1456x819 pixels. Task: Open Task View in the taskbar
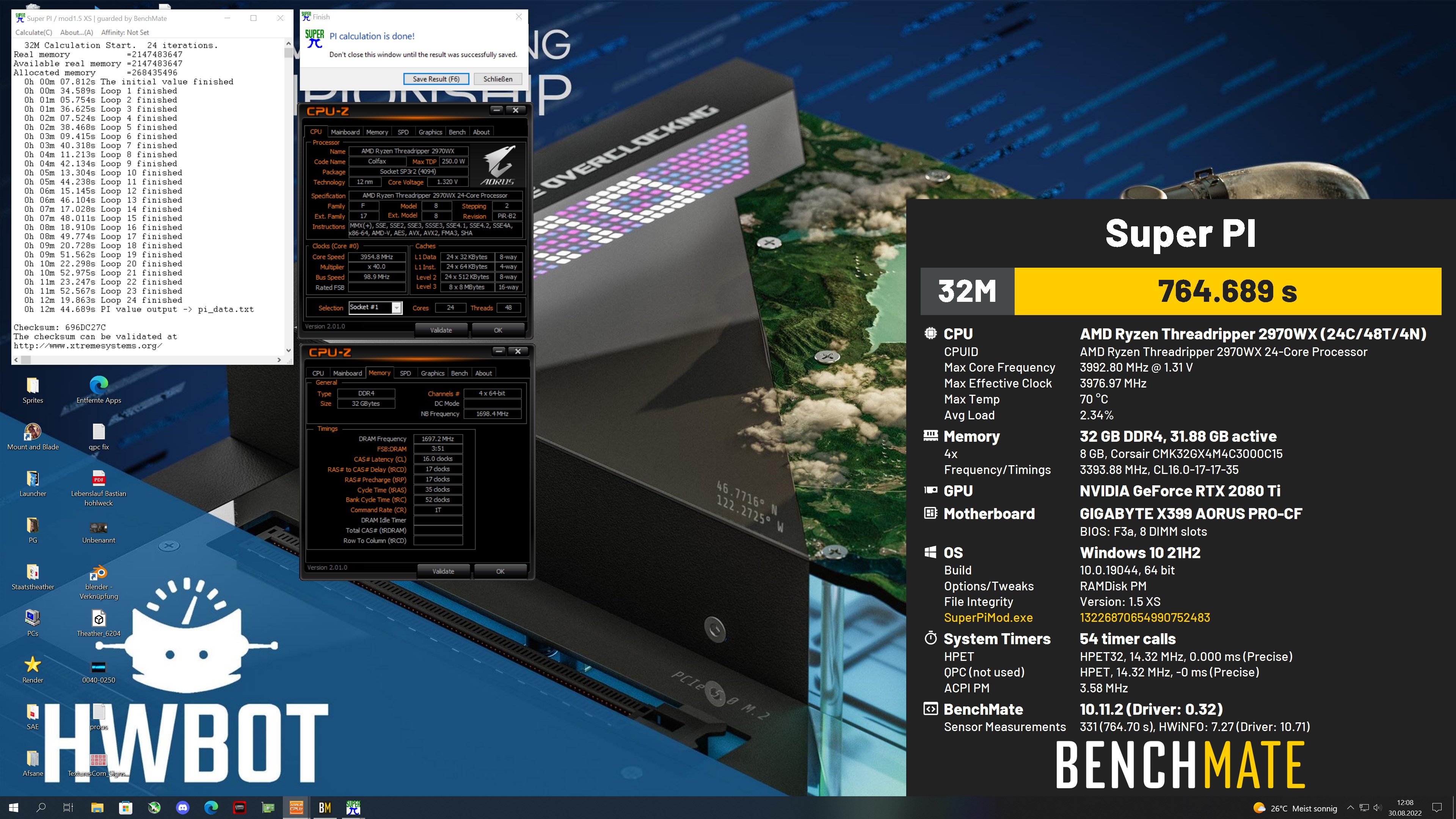(x=68, y=808)
